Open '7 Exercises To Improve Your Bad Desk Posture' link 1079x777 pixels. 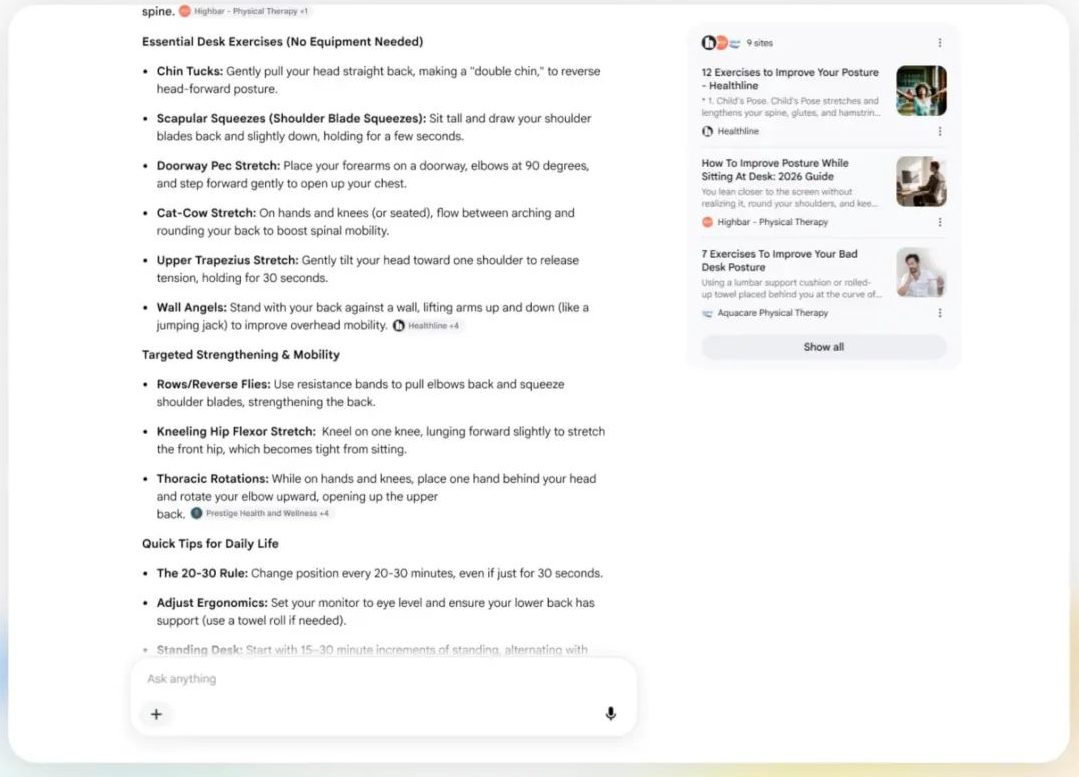(x=780, y=260)
